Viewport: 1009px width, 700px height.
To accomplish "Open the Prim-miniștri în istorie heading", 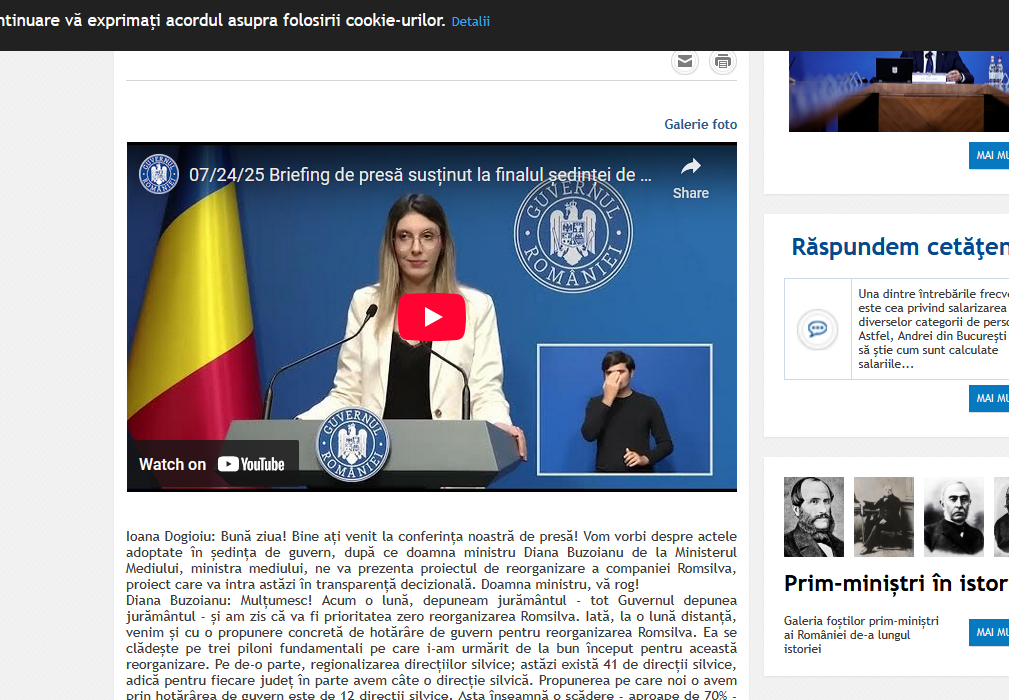I will (896, 584).
